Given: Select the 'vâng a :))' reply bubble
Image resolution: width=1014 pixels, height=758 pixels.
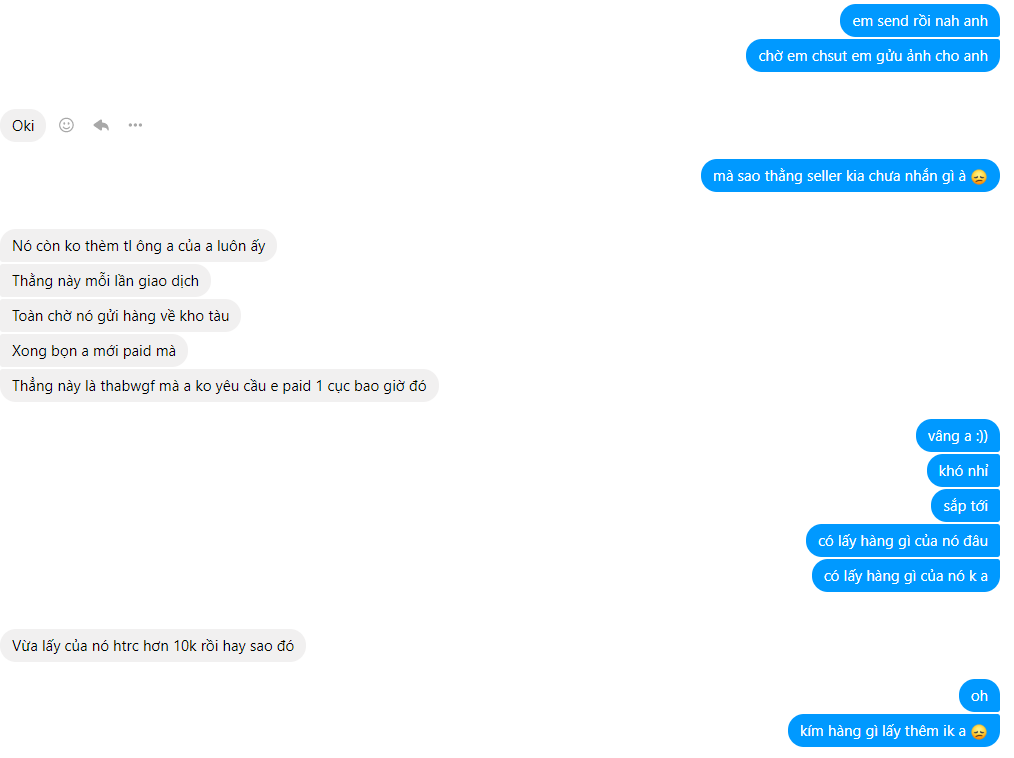Looking at the screenshot, I should point(958,436).
